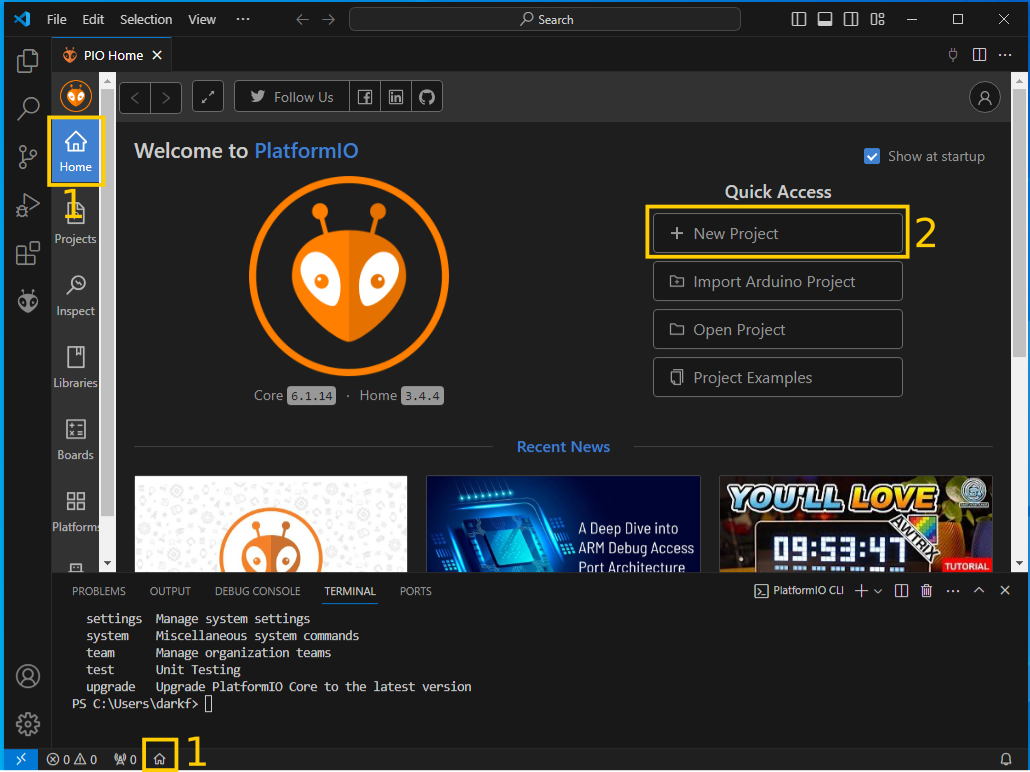1030x772 pixels.
Task: Open PlatformIO LinkedIn page
Action: (x=395, y=97)
